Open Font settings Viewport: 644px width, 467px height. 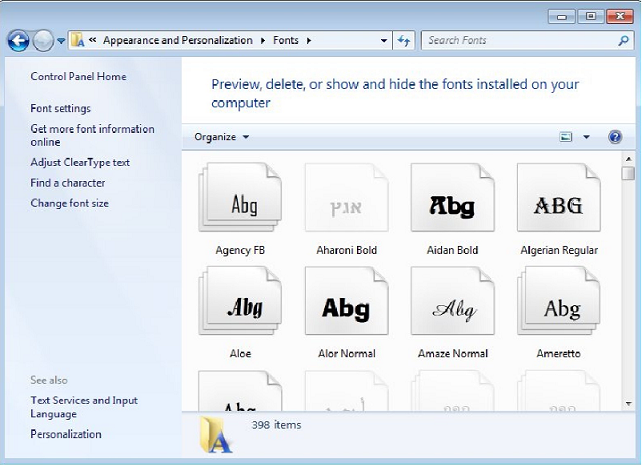click(x=60, y=108)
